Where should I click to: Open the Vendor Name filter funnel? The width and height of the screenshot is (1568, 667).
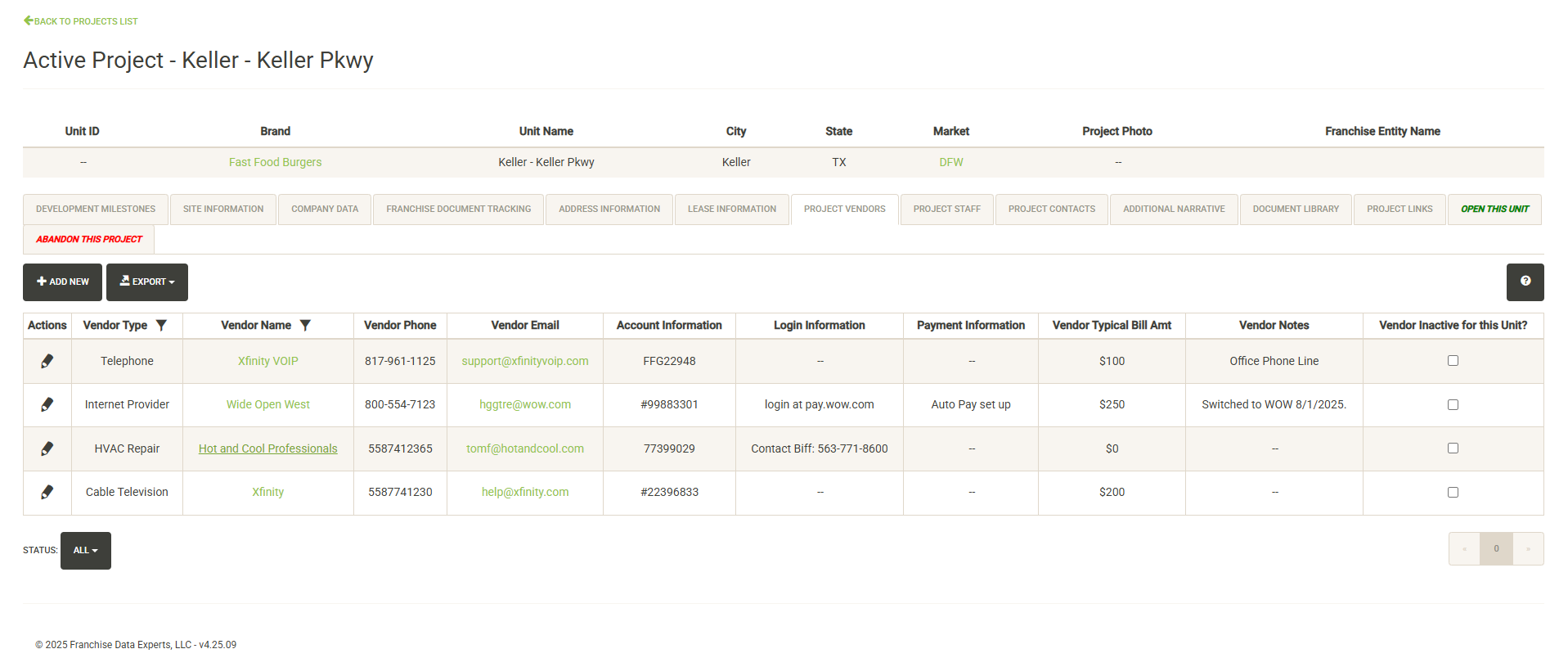(x=305, y=325)
